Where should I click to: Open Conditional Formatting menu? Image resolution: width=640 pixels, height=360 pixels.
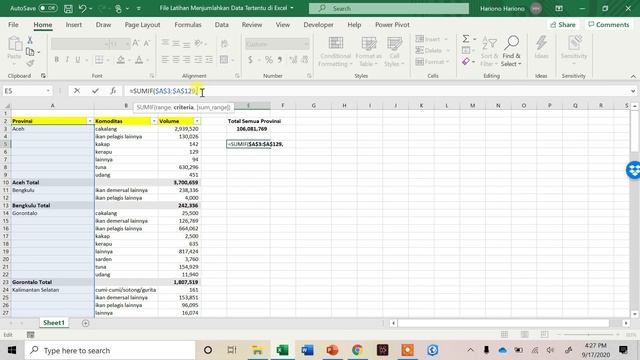point(336,52)
